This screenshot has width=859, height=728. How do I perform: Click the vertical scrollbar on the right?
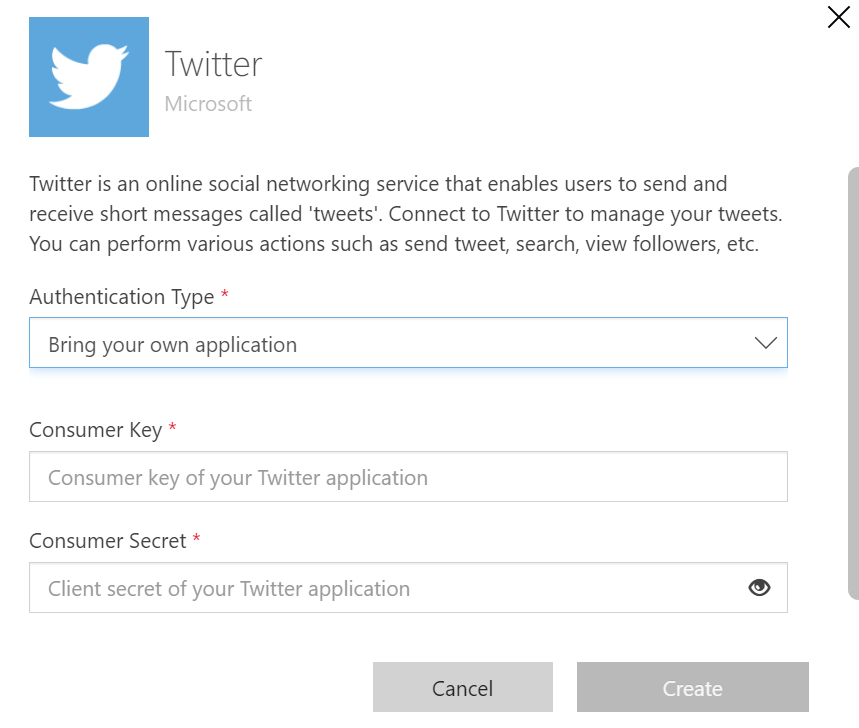tap(852, 380)
